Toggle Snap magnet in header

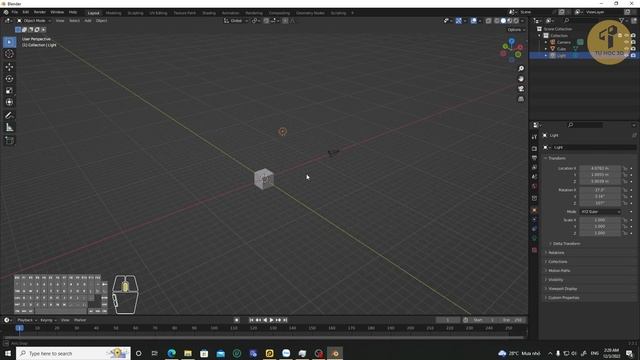[x=266, y=20]
